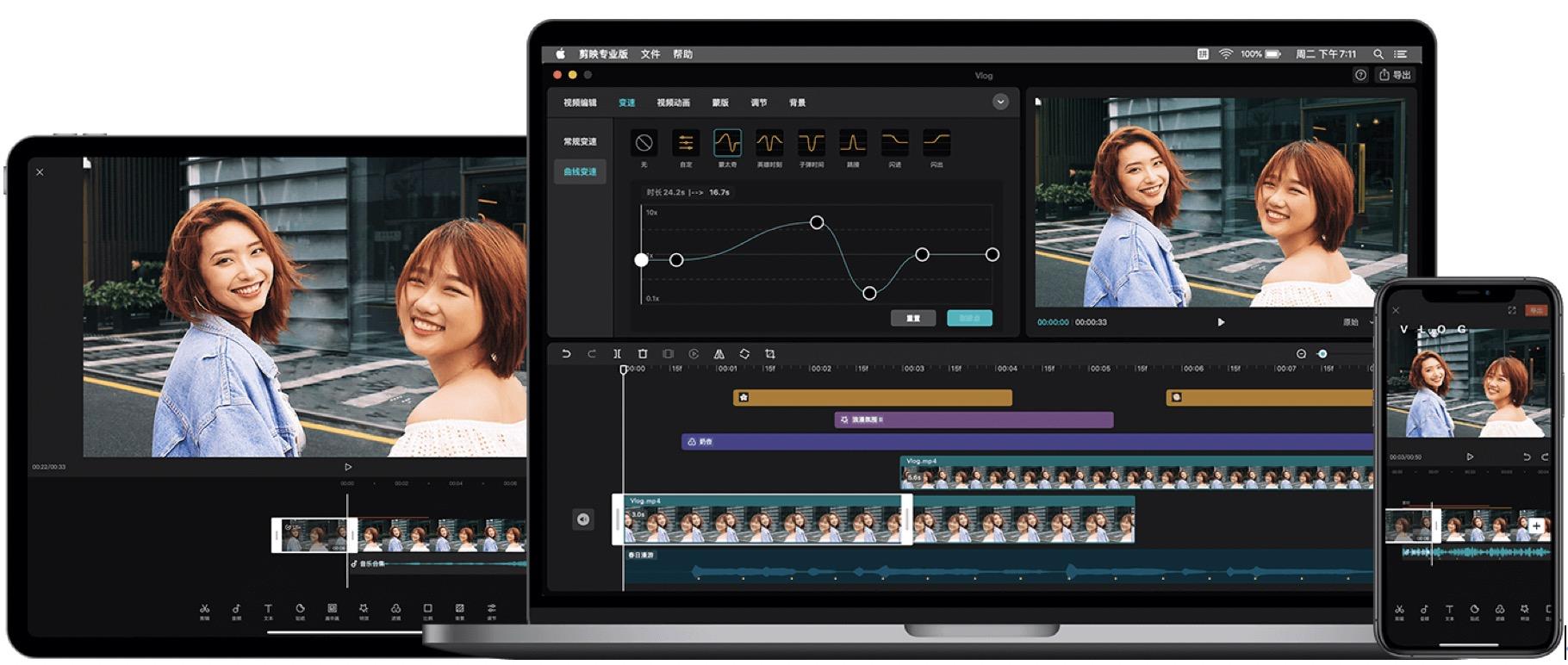Select the crop tool in timeline toolbar
The image size is (1568, 665).
(x=770, y=354)
